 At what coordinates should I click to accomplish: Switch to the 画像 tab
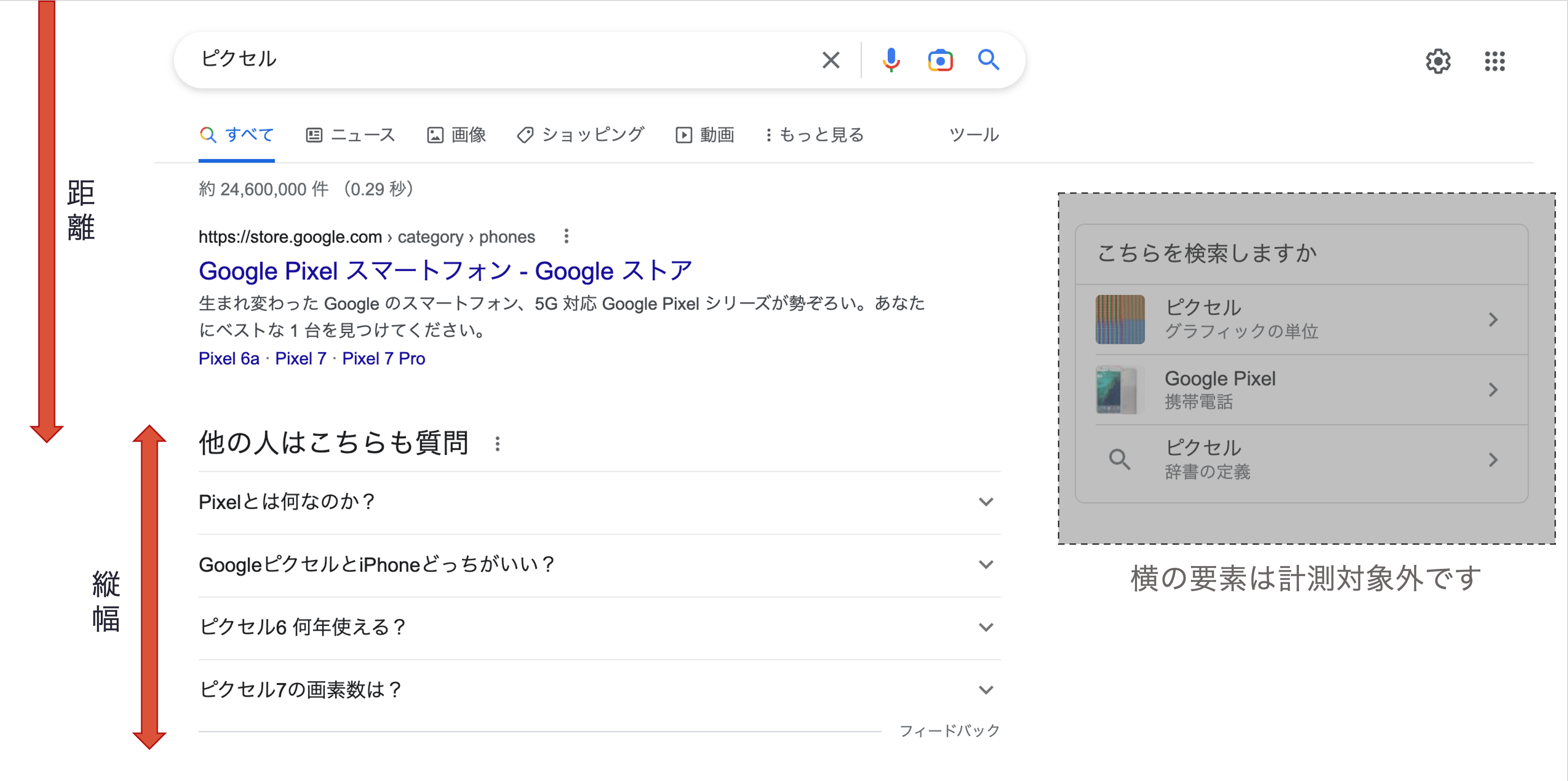(457, 135)
